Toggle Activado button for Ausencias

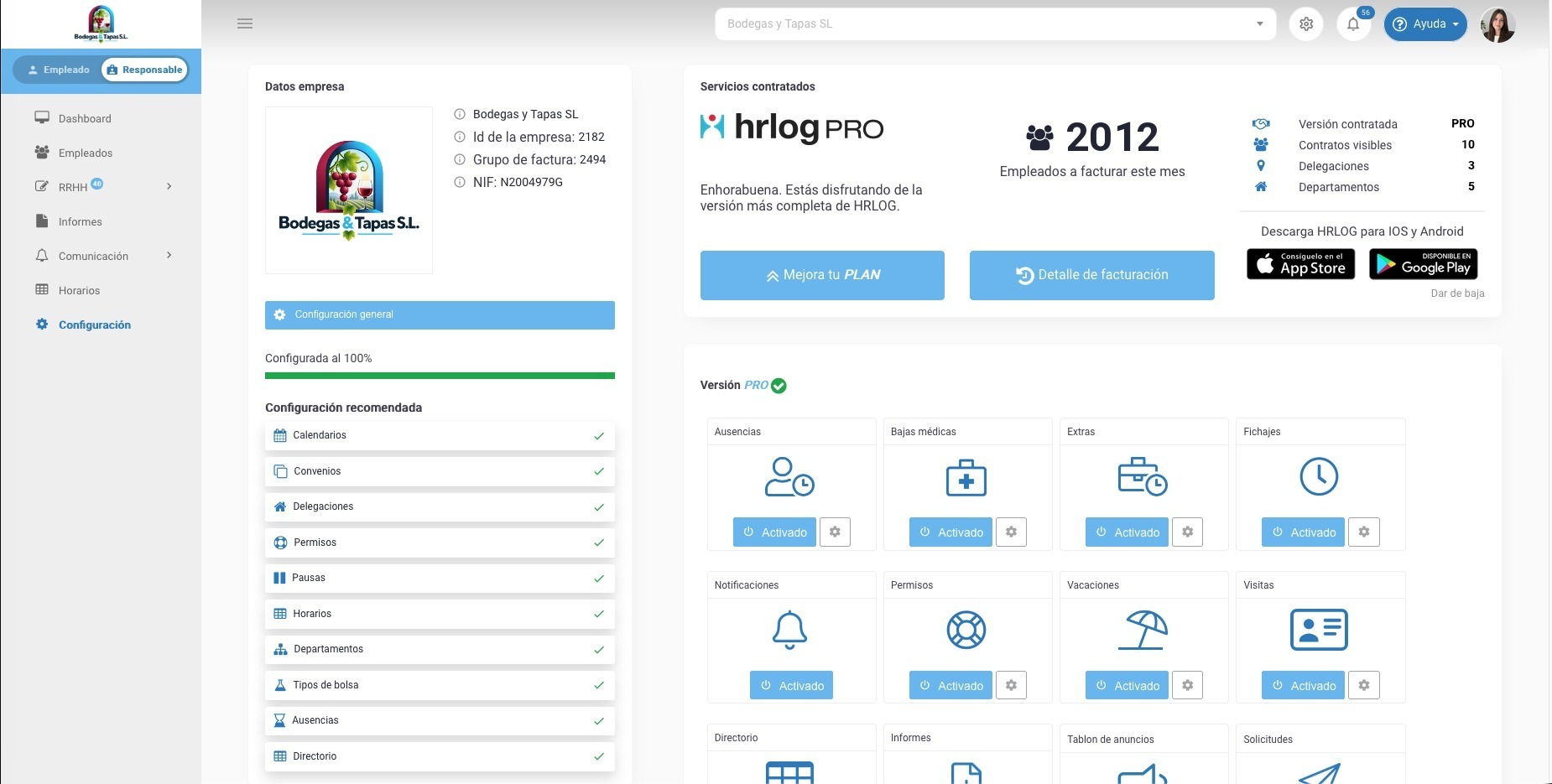774,532
